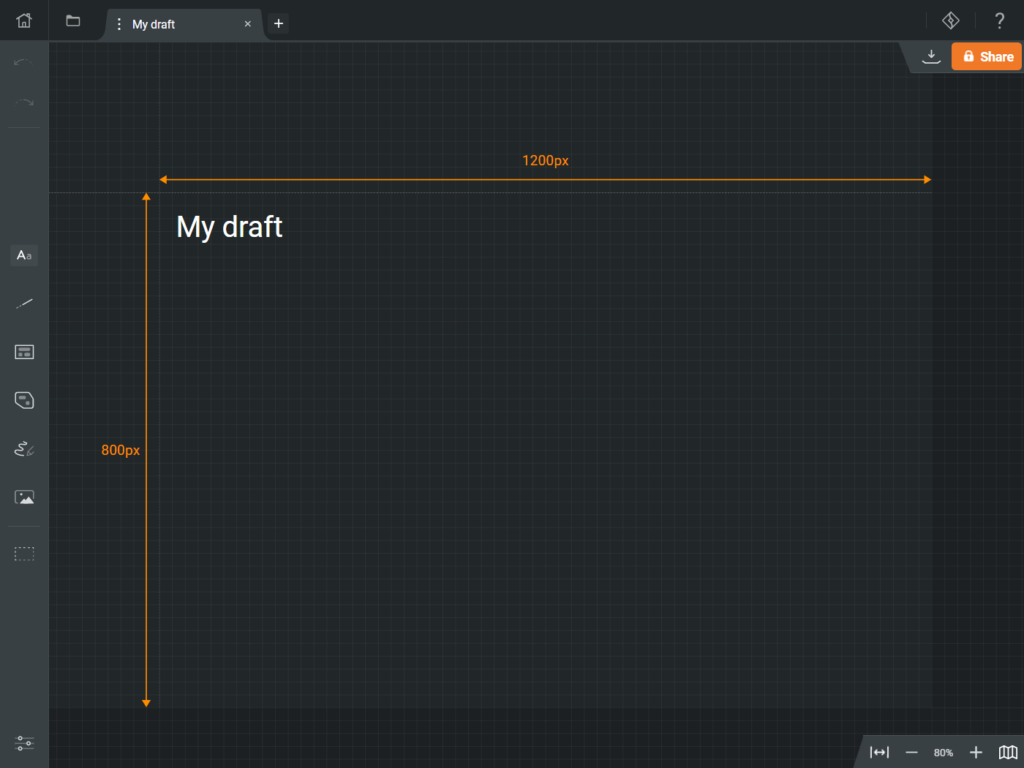The width and height of the screenshot is (1024, 768).
Task: Select the card layout tool
Action: click(24, 352)
